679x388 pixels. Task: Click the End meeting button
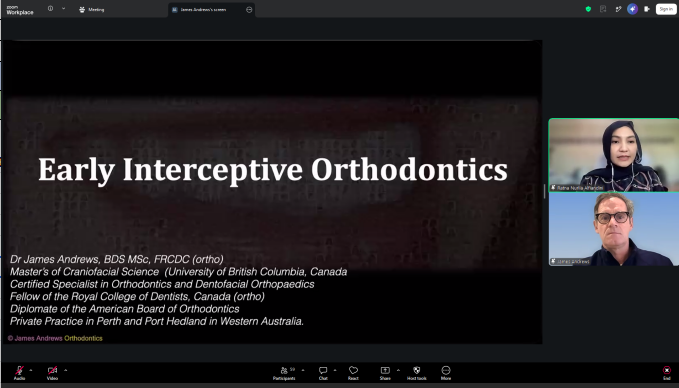click(x=667, y=372)
